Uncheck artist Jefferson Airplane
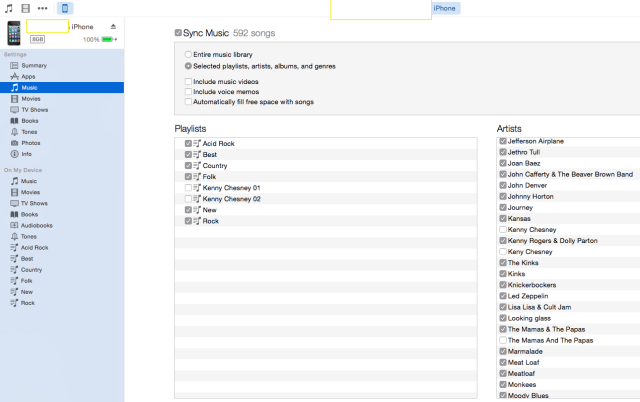640x402 pixels. (x=503, y=141)
